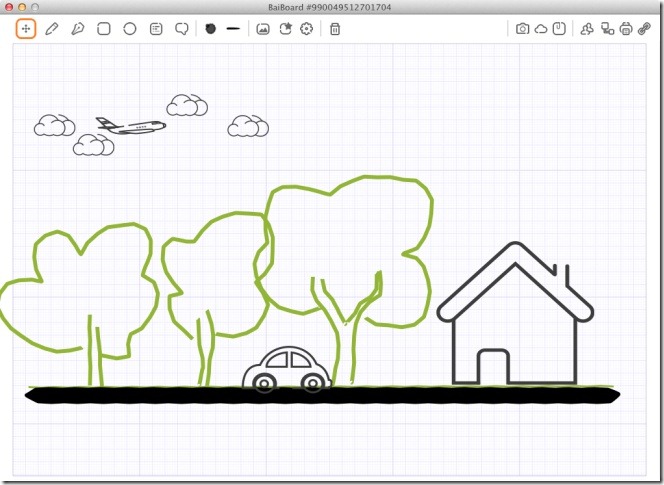Click the page/board icon beside the cloud
This screenshot has height=485, width=664.
pos(559,29)
